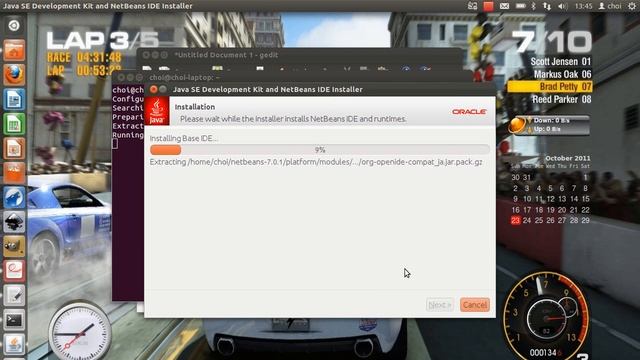Open LibreOffice Calc from the launcher

coord(14,124)
